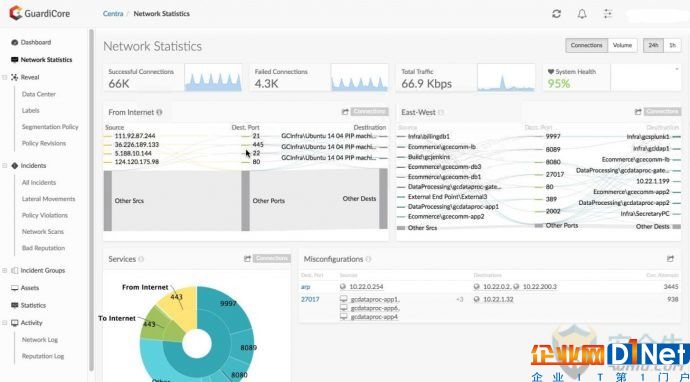The image size is (690, 382).
Task: Click the Total Traffic sparkline chart
Action: [x=506, y=77]
